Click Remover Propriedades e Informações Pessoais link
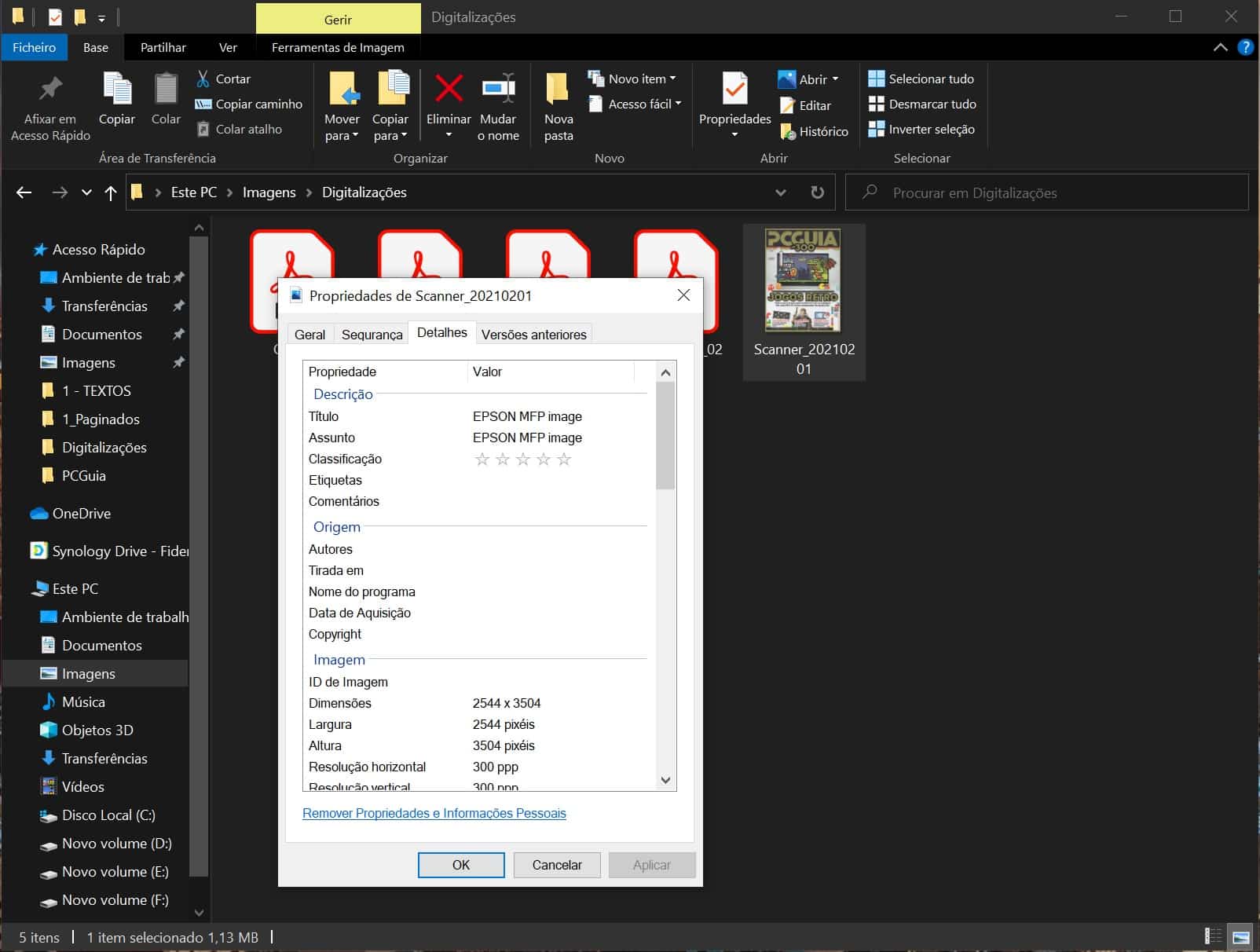This screenshot has height=952, width=1260. [434, 813]
